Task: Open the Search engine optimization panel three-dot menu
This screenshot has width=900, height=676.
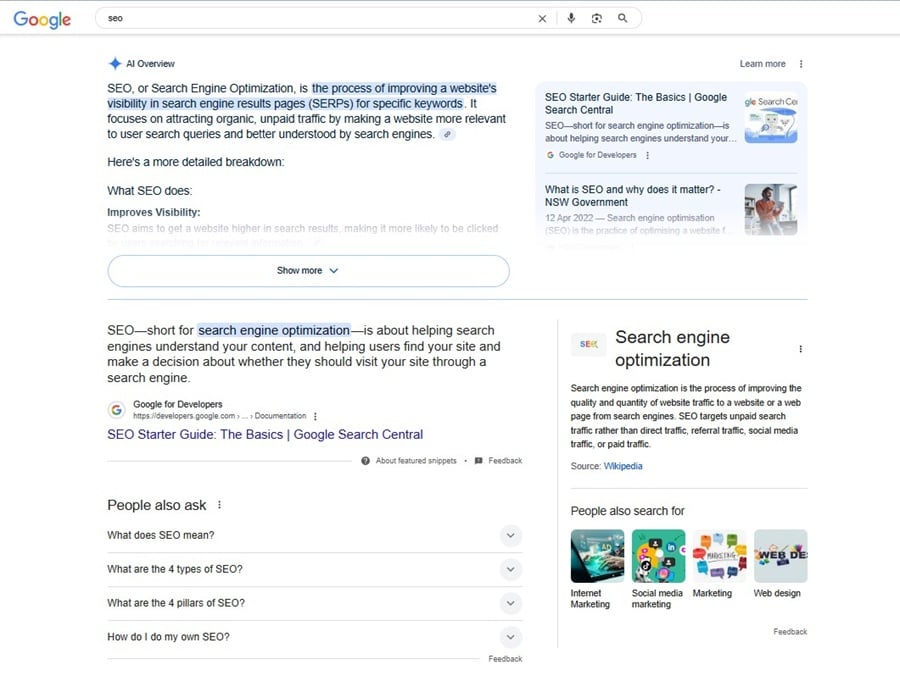Action: coord(800,348)
